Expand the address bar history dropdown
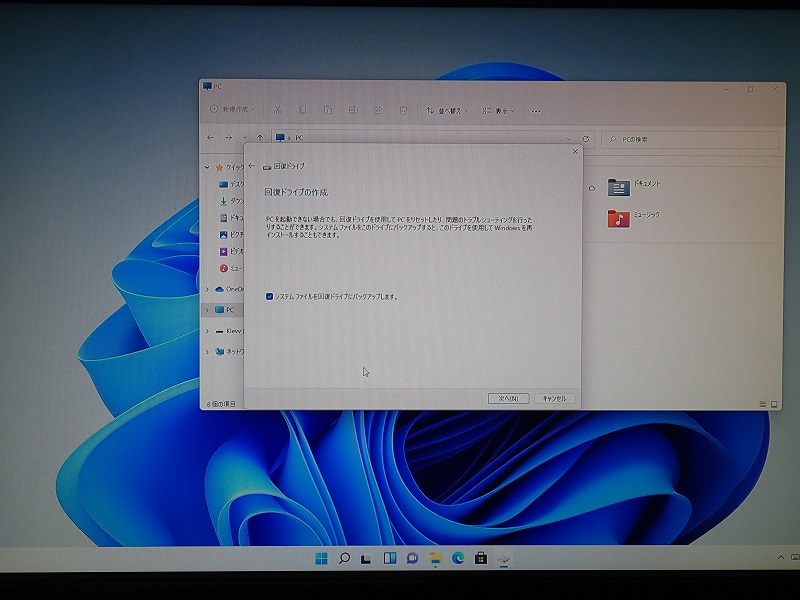Image resolution: width=800 pixels, height=600 pixels. click(568, 139)
